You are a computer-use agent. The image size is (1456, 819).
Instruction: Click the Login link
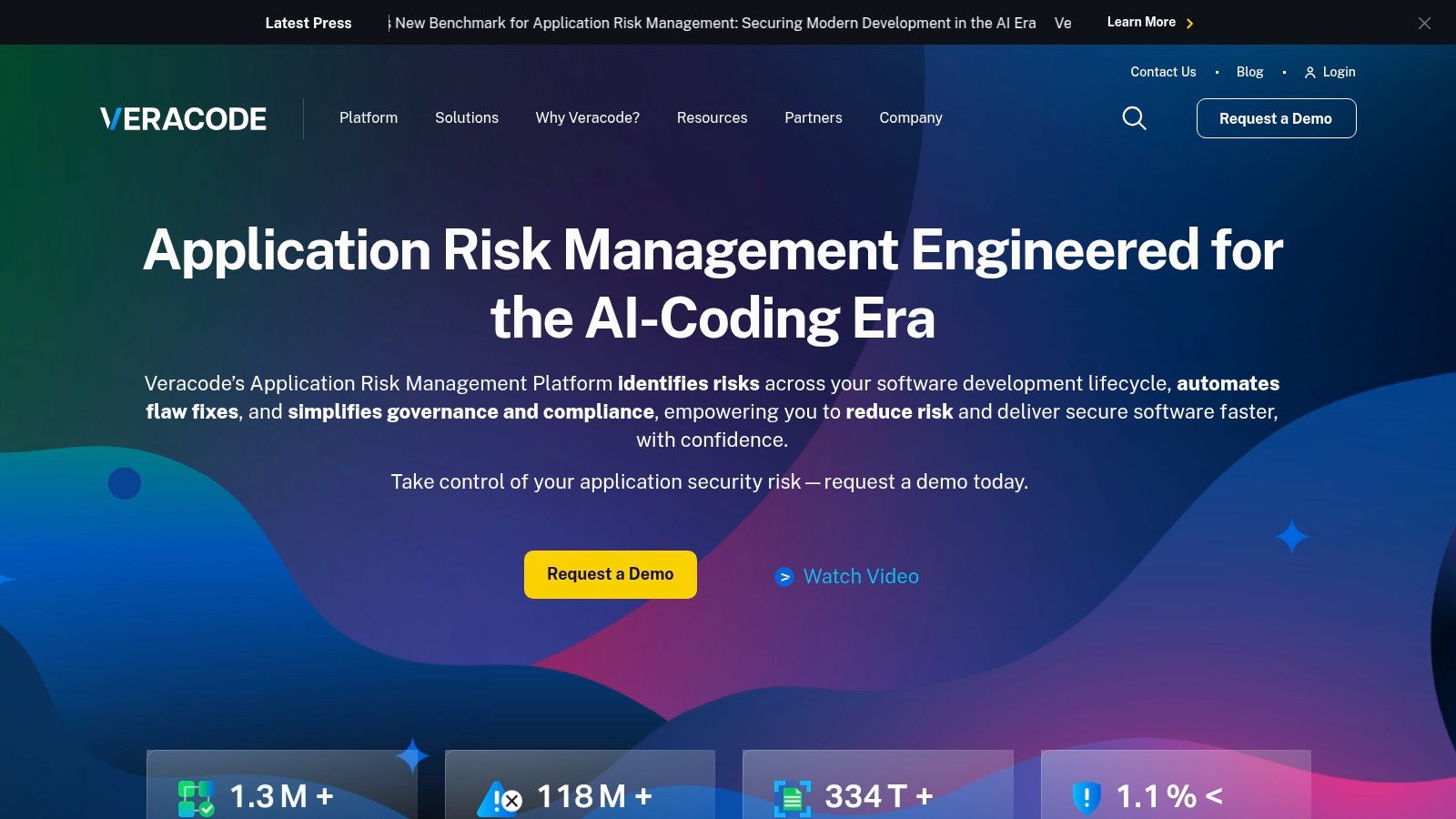pos(1339,72)
